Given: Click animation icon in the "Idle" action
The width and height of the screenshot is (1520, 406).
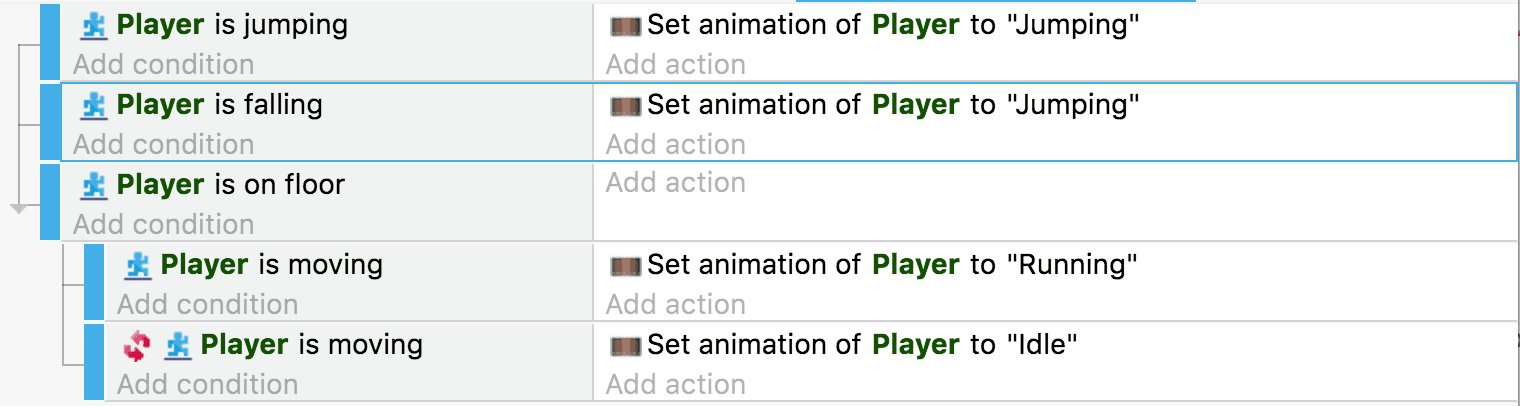Looking at the screenshot, I should pos(625,345).
